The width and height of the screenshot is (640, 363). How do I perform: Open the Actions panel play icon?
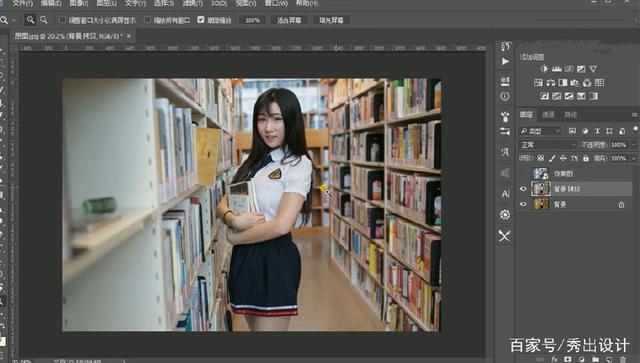pyautogui.click(x=505, y=61)
